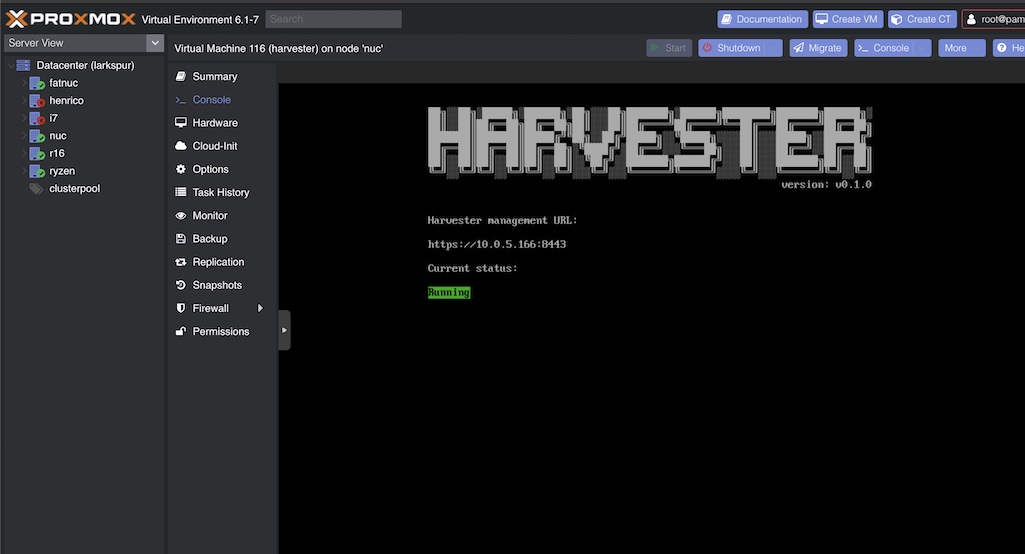Click the Summary book icon

coord(181,77)
